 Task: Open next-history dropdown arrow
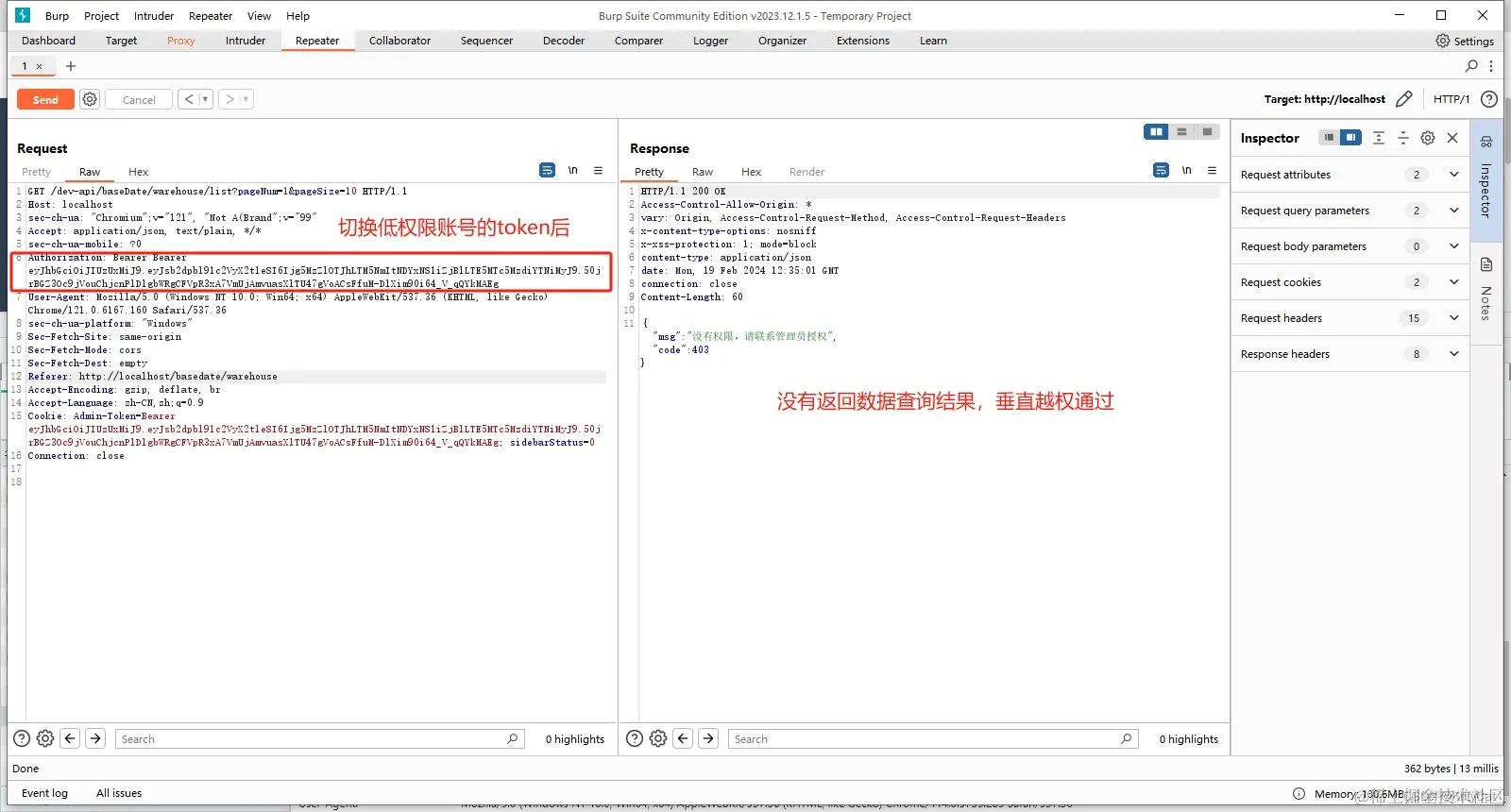(x=246, y=99)
